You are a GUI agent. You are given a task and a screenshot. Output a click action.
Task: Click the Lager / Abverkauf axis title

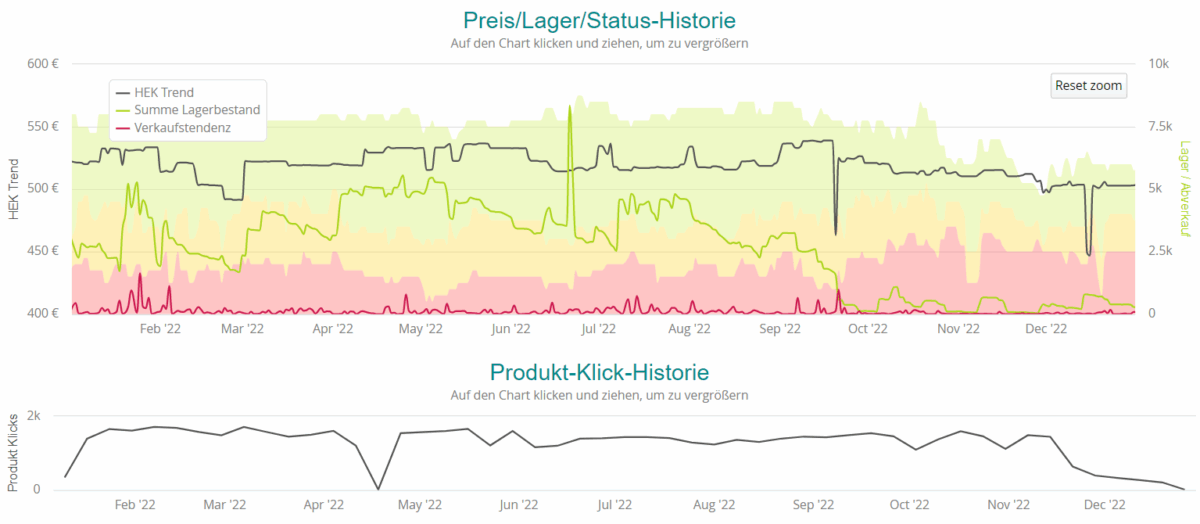(1185, 189)
